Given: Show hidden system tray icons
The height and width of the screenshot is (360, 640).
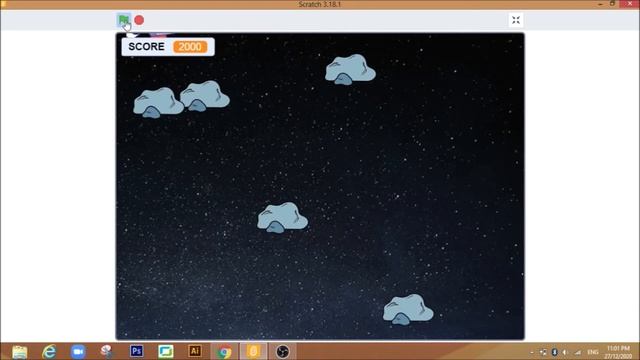Looking at the screenshot, I should [532, 352].
